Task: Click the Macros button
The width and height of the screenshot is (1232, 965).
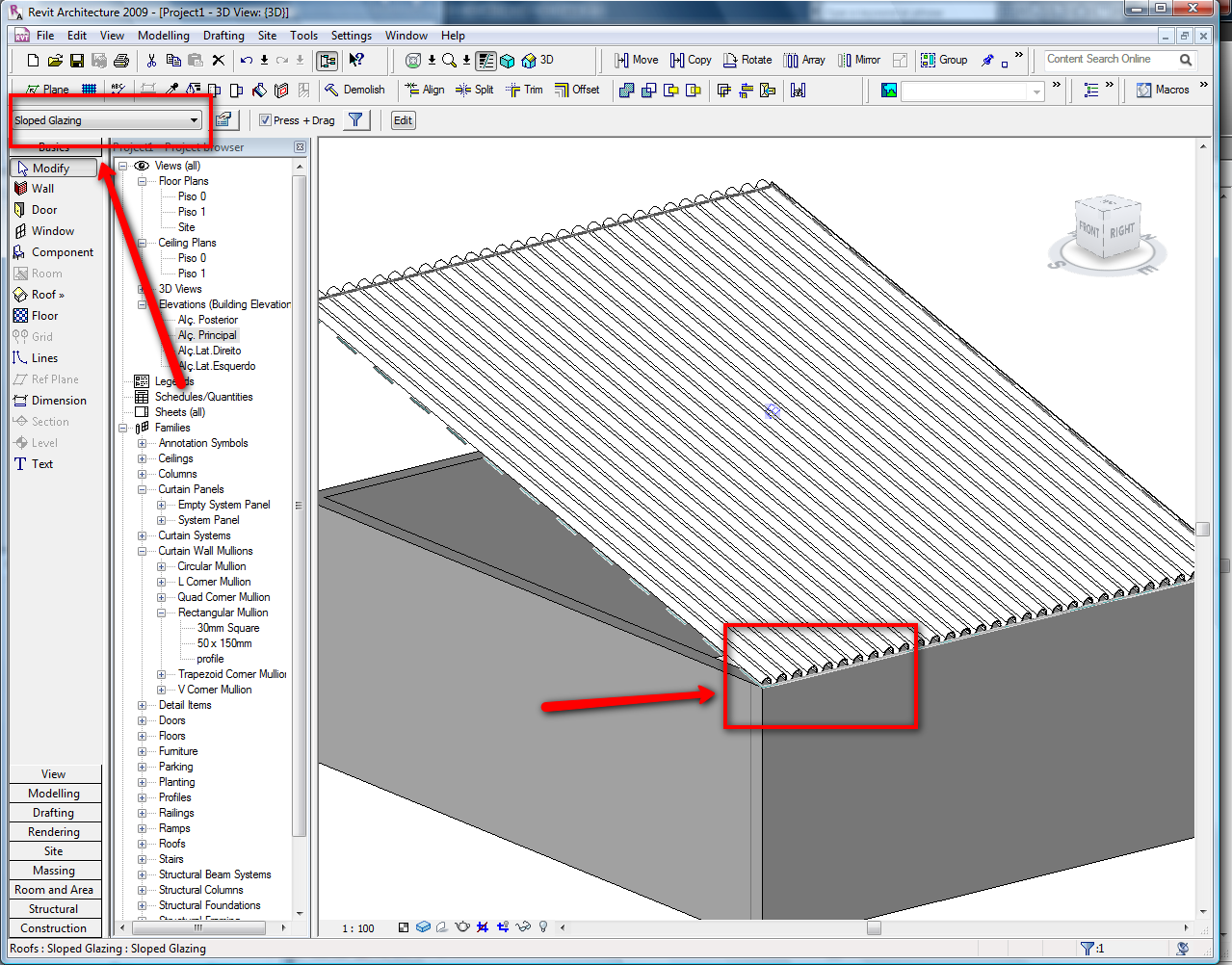Action: tap(1163, 90)
